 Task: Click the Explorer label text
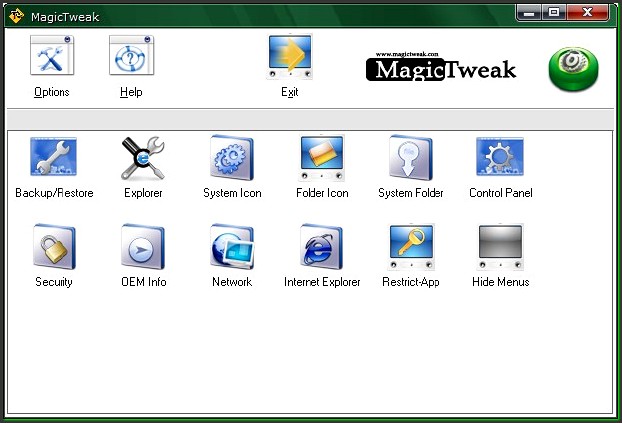[x=143, y=193]
